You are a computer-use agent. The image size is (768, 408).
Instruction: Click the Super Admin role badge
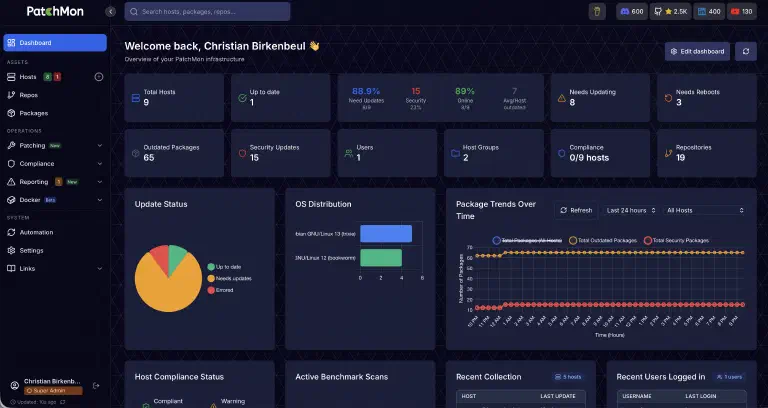53,390
